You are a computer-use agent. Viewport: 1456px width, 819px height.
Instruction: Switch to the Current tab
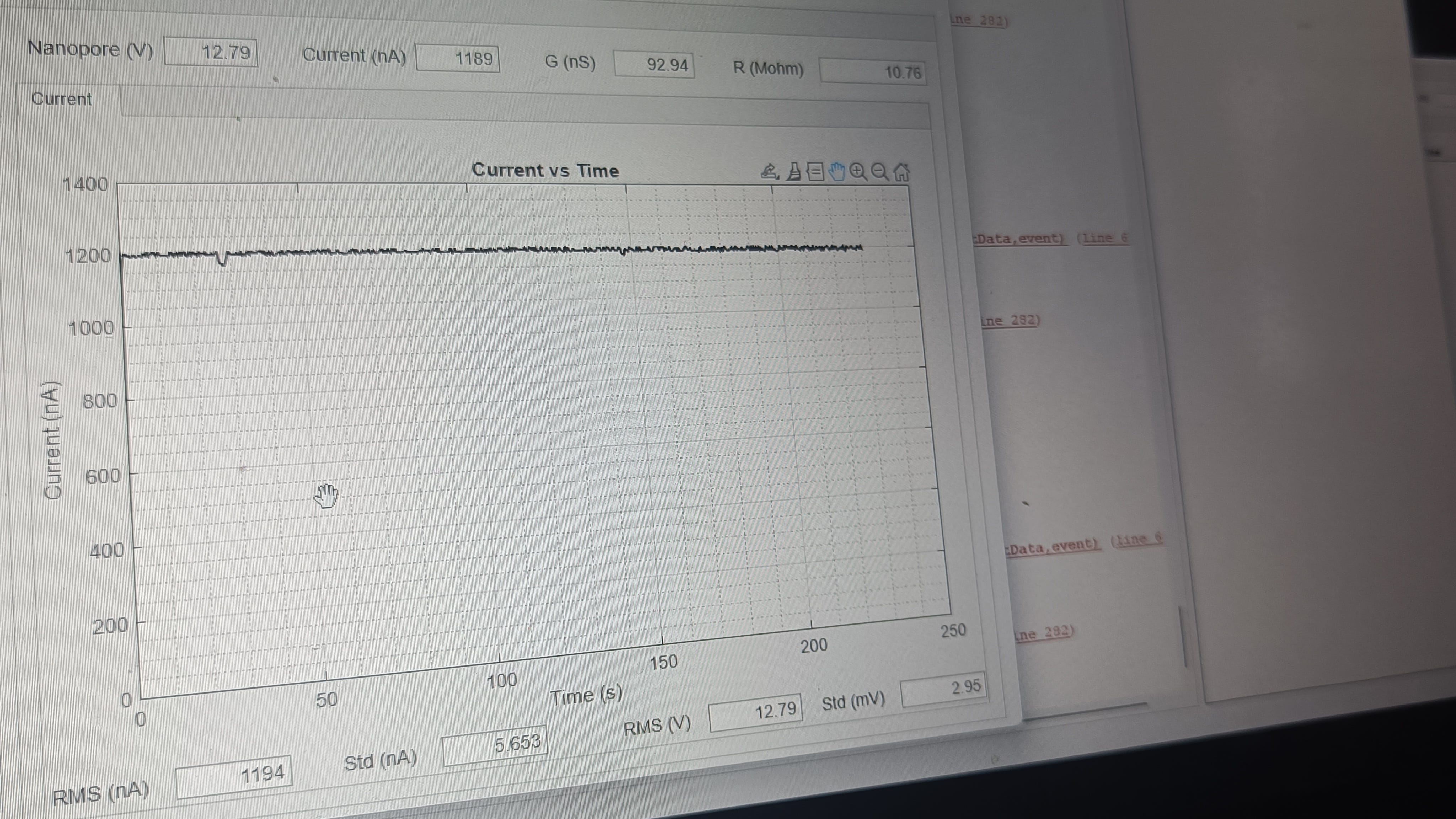pos(61,99)
